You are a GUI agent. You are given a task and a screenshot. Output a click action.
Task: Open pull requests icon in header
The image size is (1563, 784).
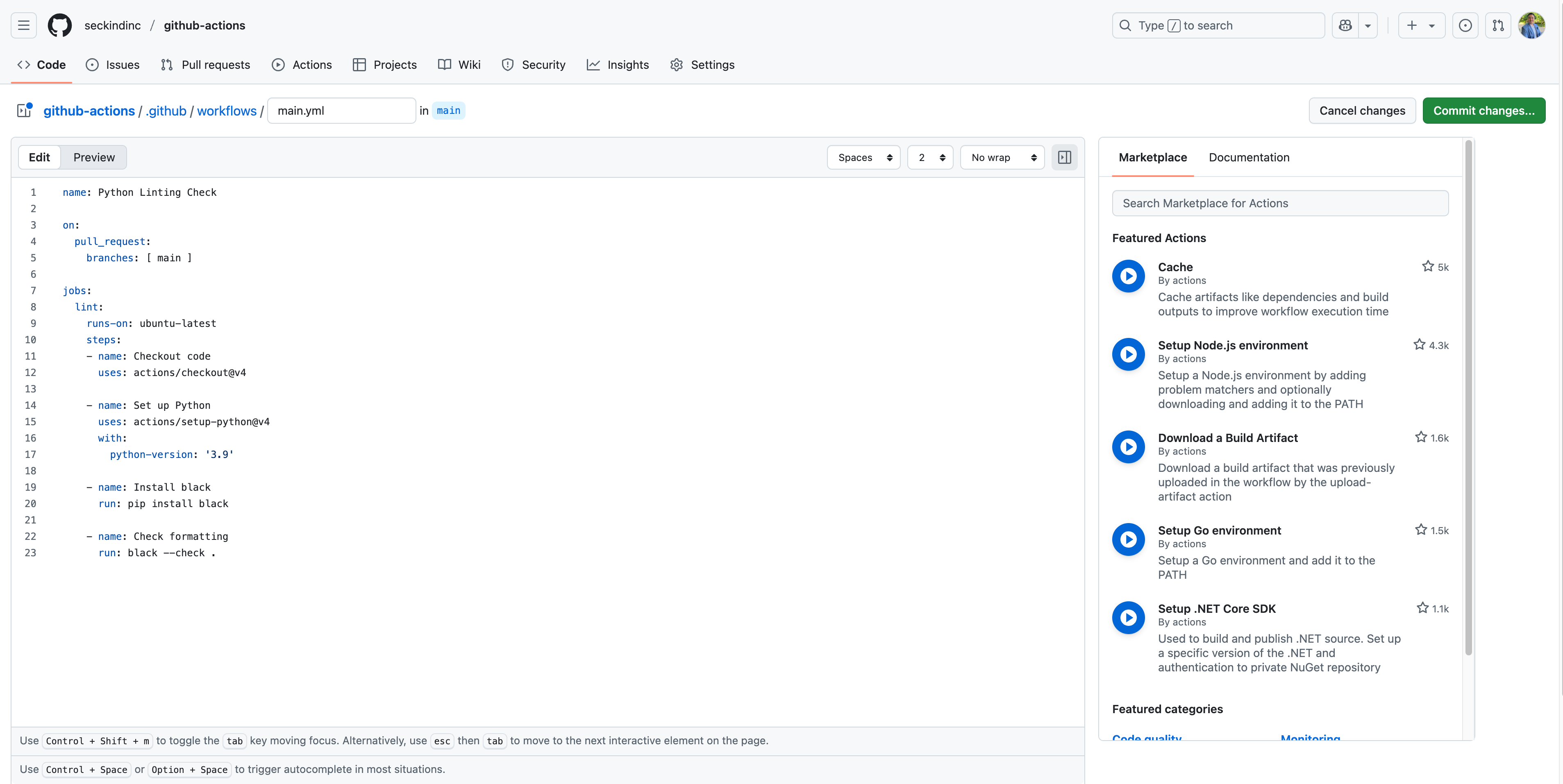tap(1497, 25)
